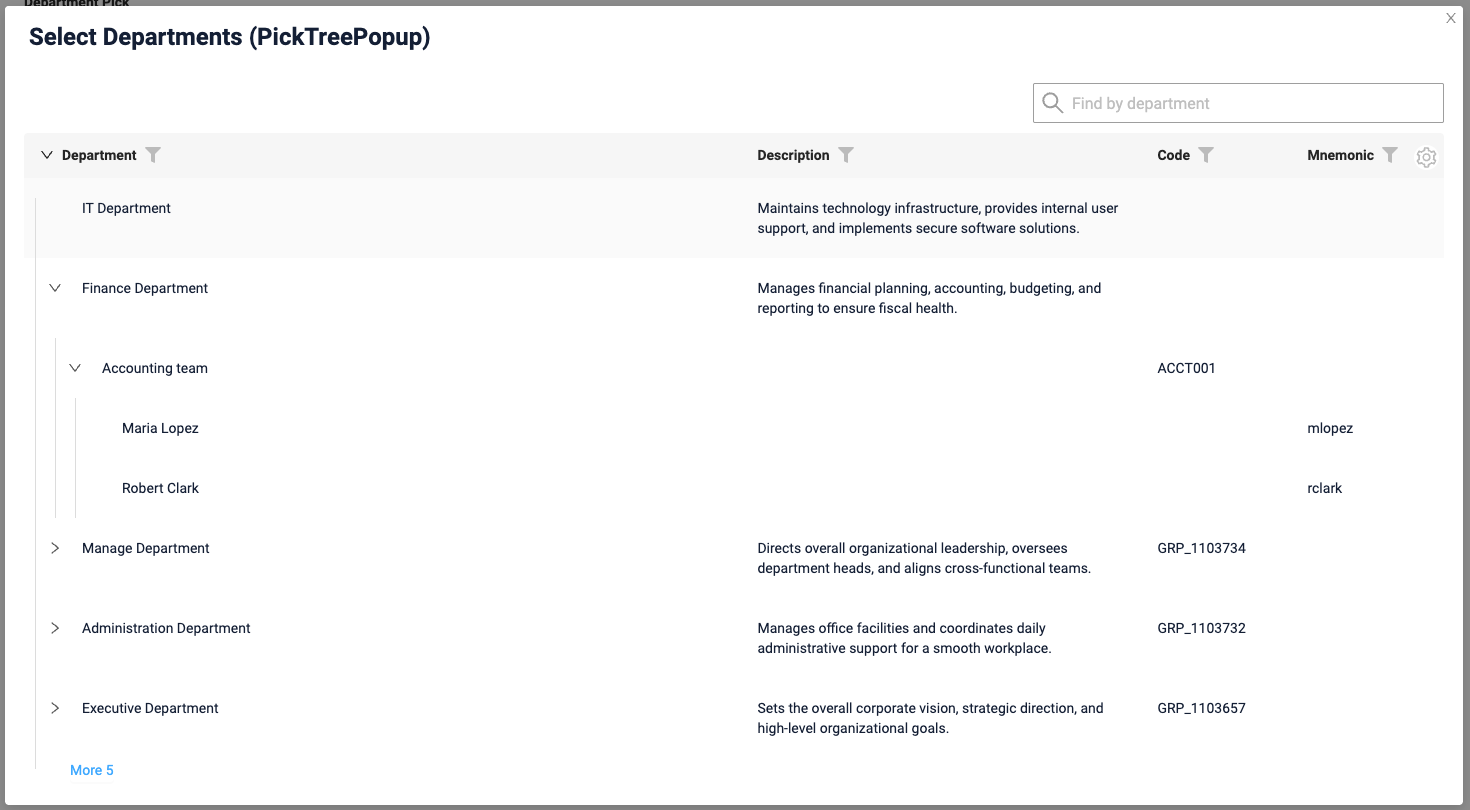Select the IT Department row

click(734, 218)
